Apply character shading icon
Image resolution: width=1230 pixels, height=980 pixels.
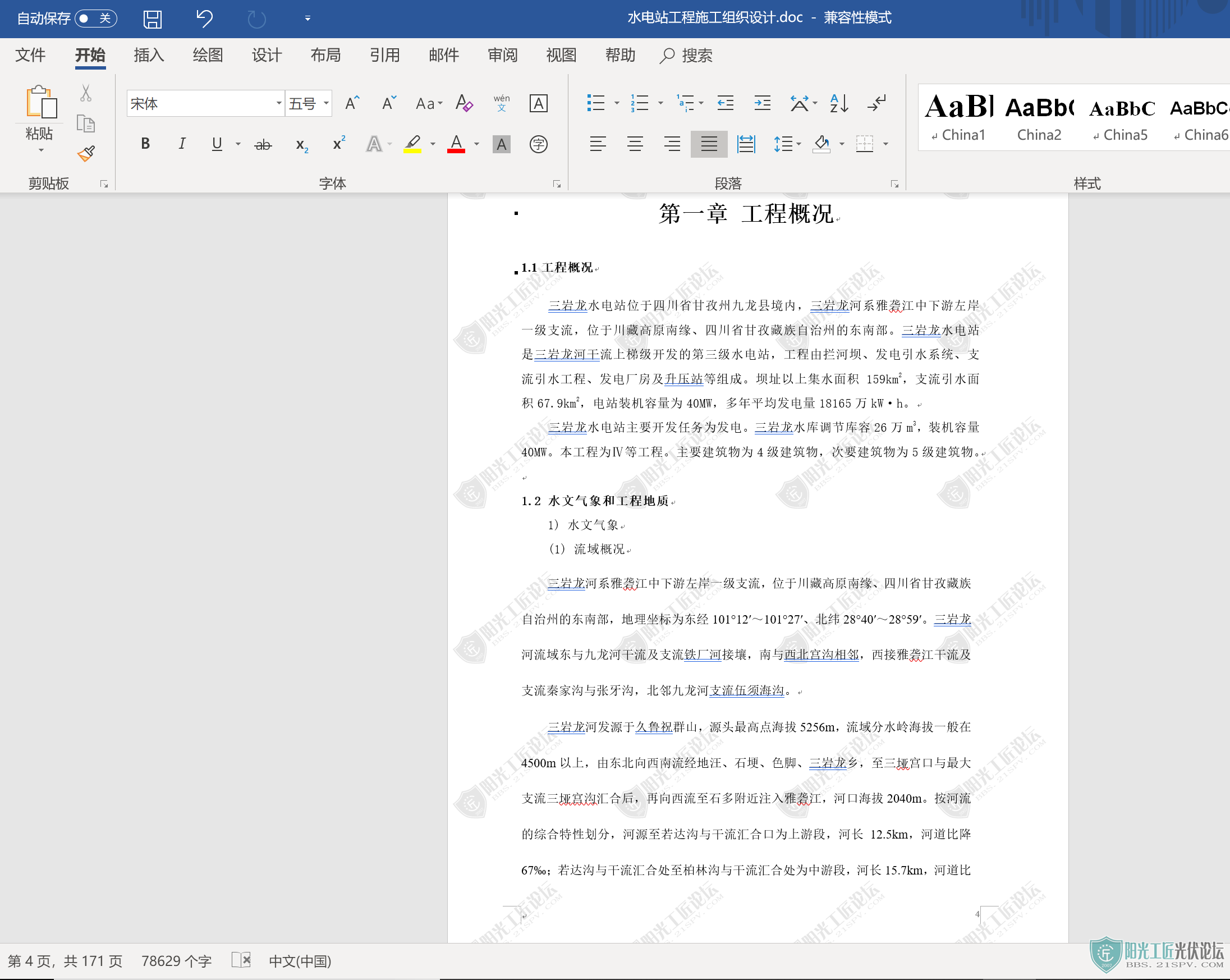501,144
